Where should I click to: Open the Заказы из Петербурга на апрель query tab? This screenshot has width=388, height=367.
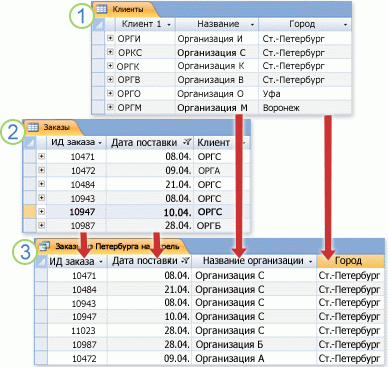coord(112,246)
